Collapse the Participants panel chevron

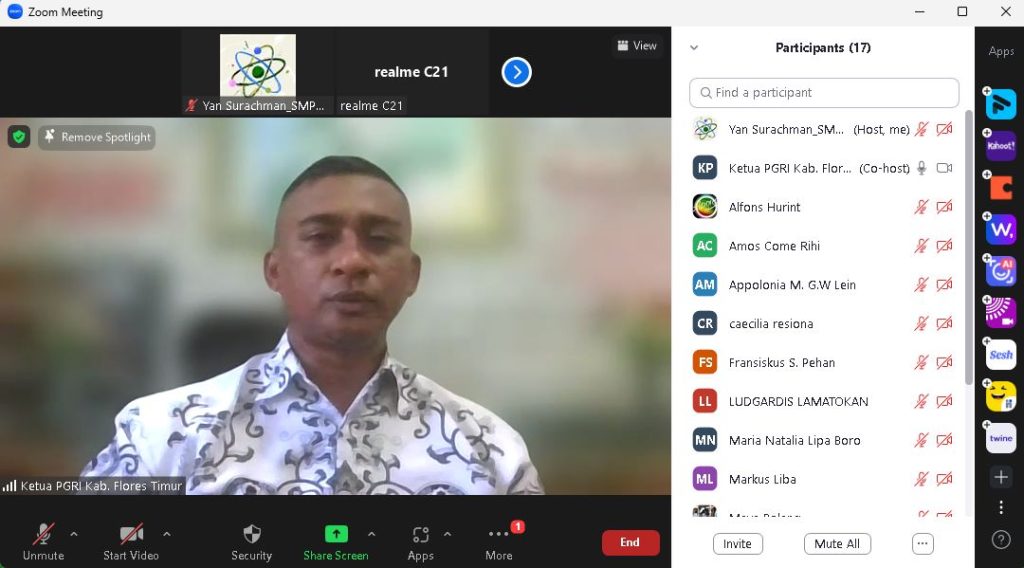pos(694,47)
